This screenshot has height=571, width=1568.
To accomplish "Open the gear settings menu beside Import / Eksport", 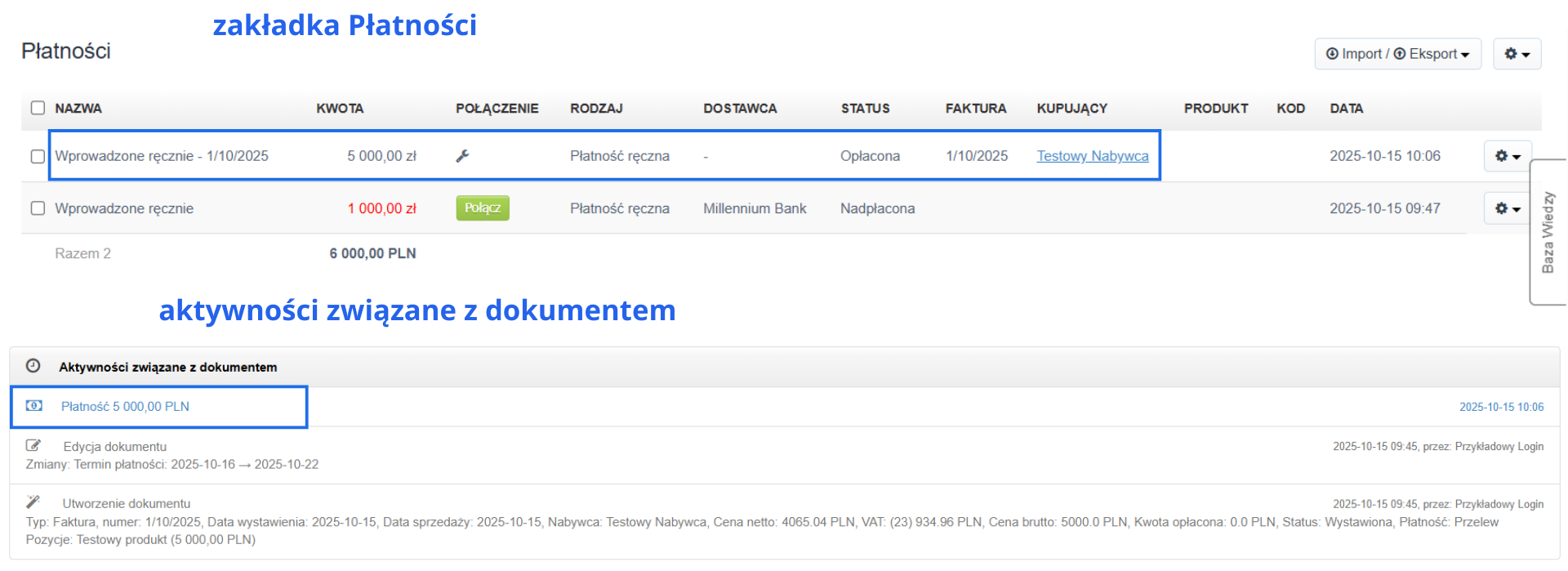I will coord(1517,54).
